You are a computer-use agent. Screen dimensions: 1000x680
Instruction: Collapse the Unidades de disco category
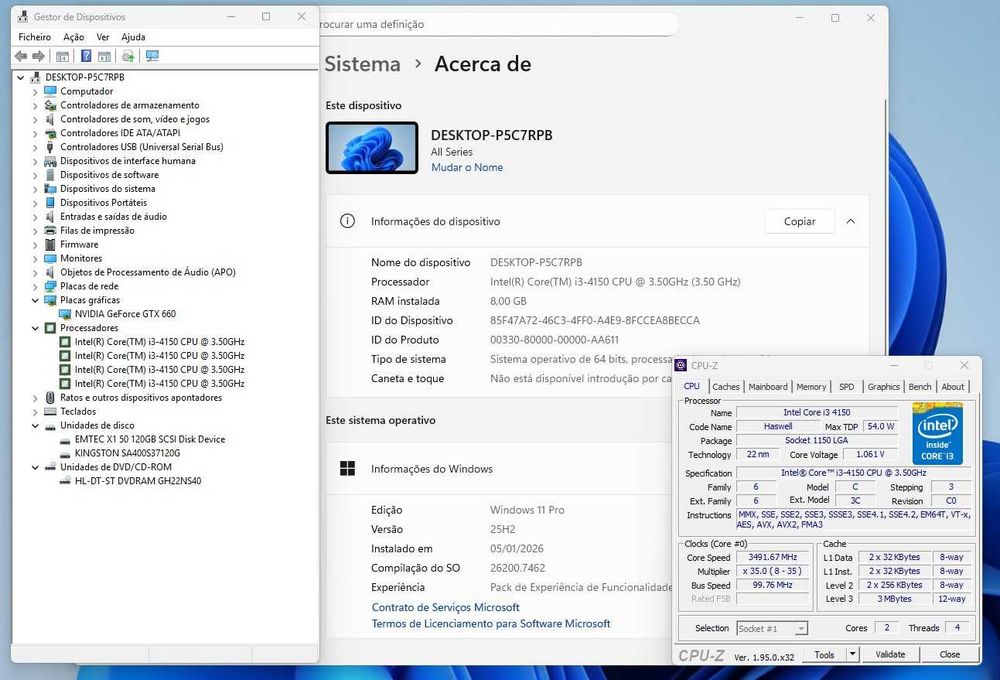(x=35, y=425)
